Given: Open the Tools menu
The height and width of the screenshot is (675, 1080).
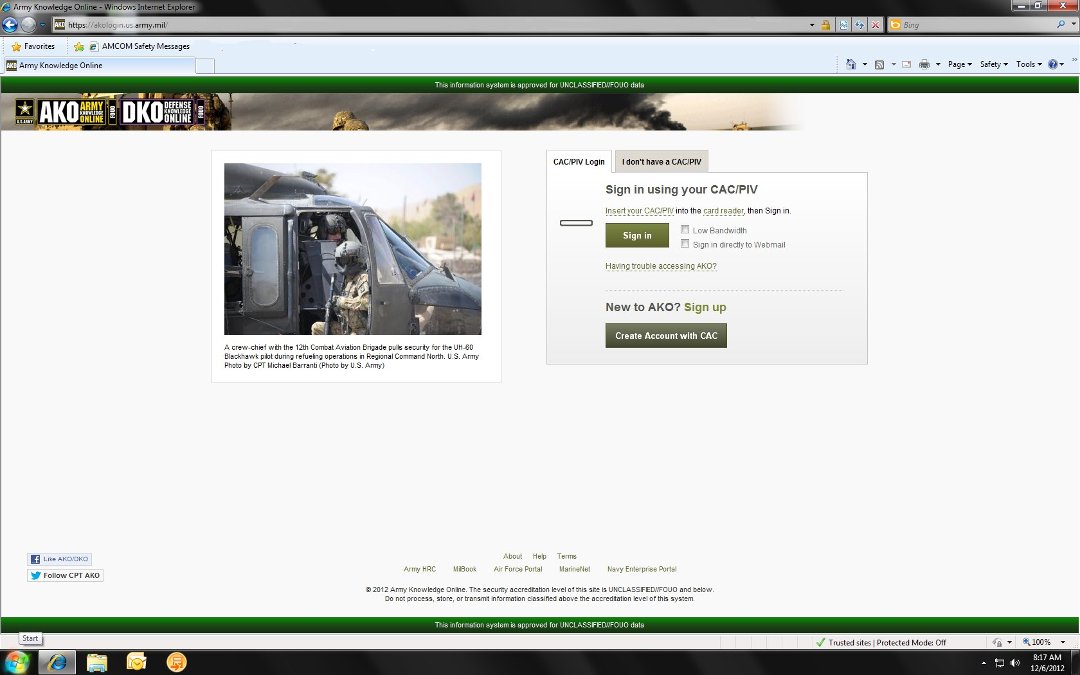Looking at the screenshot, I should pyautogui.click(x=1028, y=64).
